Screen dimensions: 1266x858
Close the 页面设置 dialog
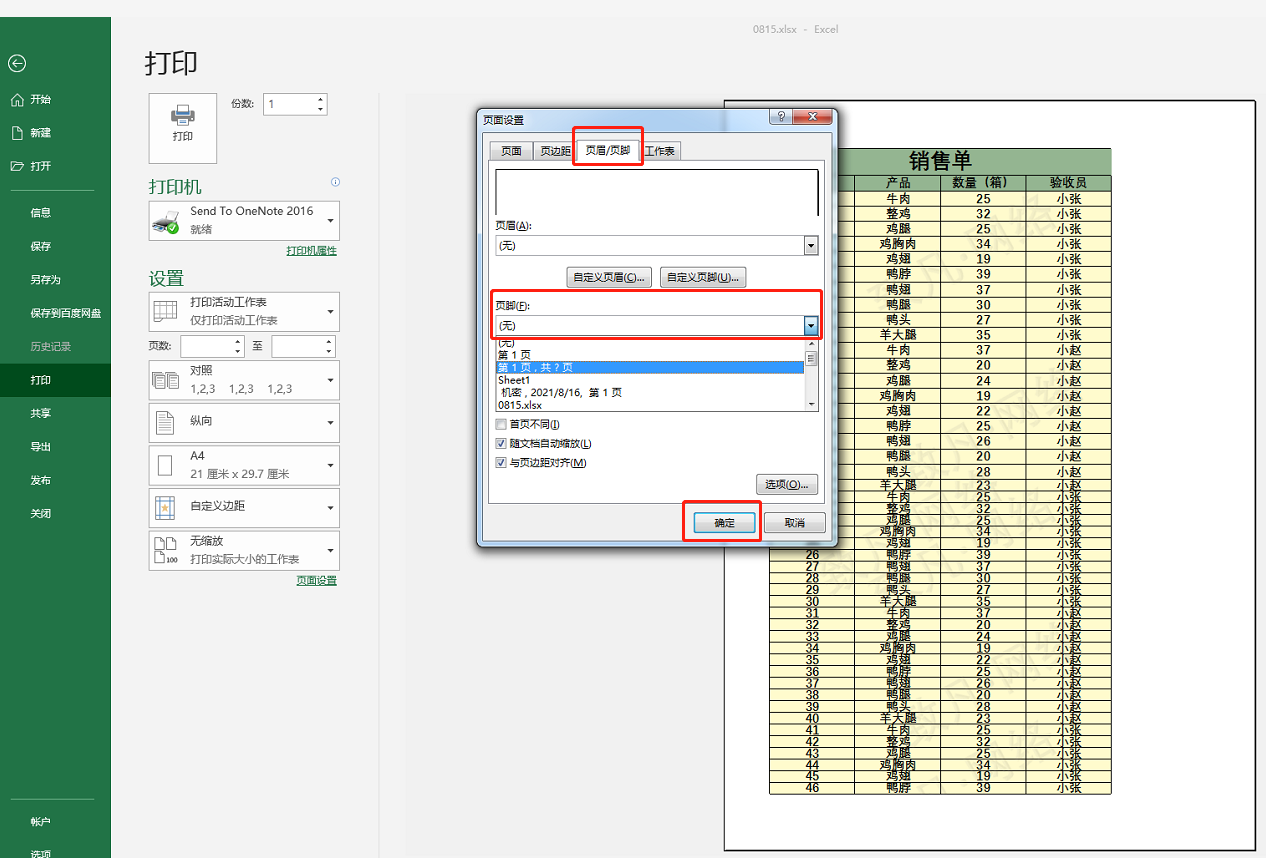coord(813,116)
